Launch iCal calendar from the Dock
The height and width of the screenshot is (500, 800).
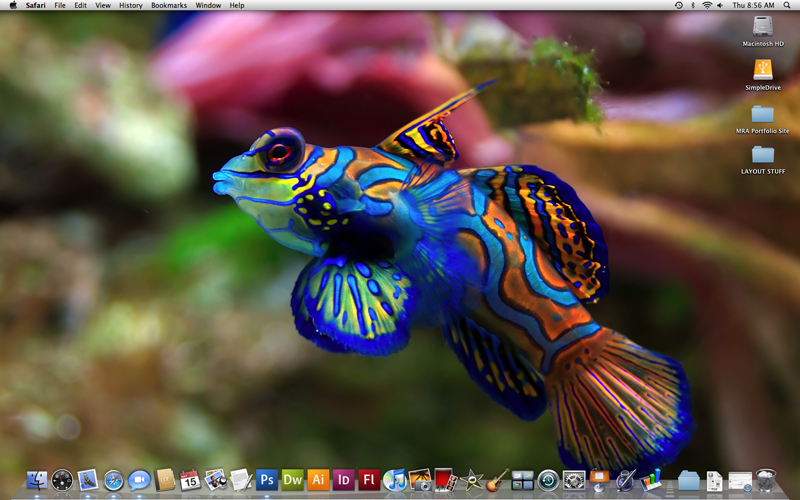click(190, 480)
